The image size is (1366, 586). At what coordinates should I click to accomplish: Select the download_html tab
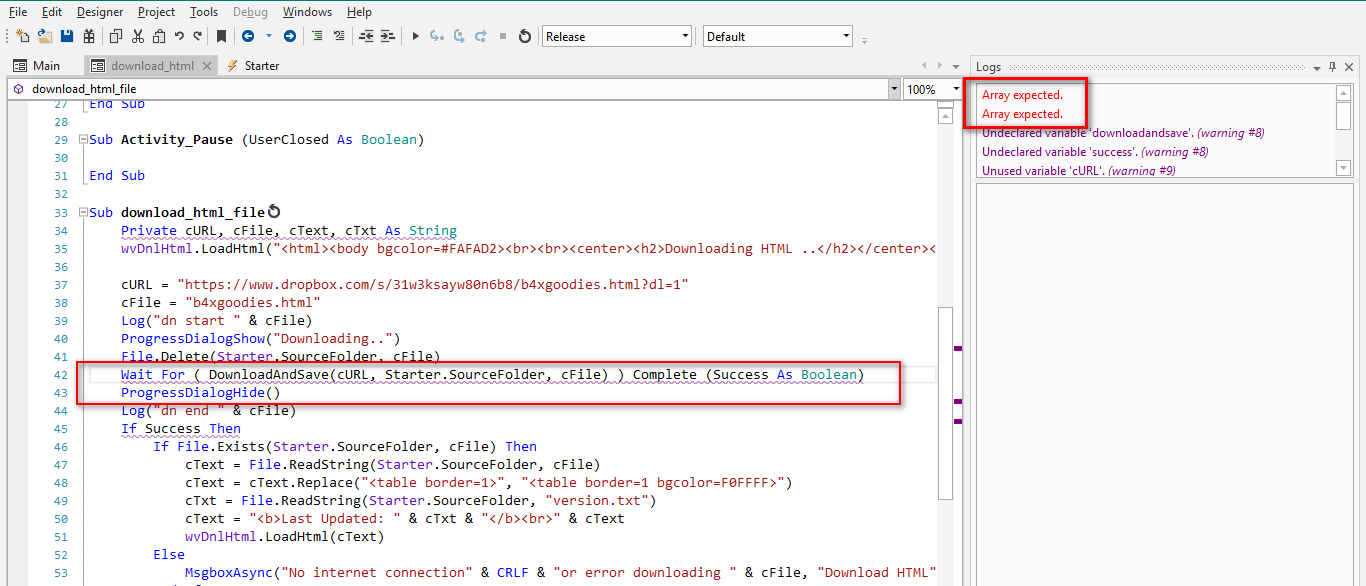click(152, 66)
